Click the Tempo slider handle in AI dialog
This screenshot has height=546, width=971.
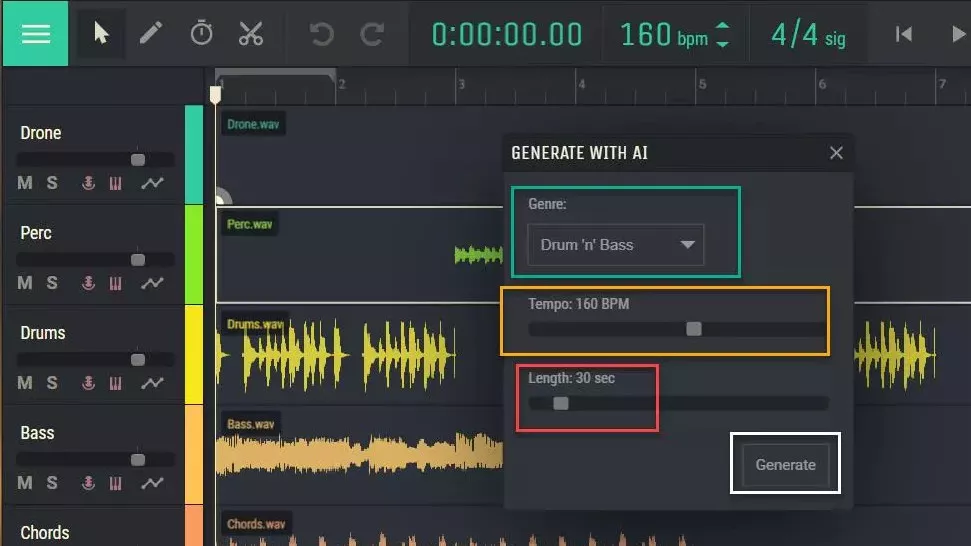pos(694,329)
